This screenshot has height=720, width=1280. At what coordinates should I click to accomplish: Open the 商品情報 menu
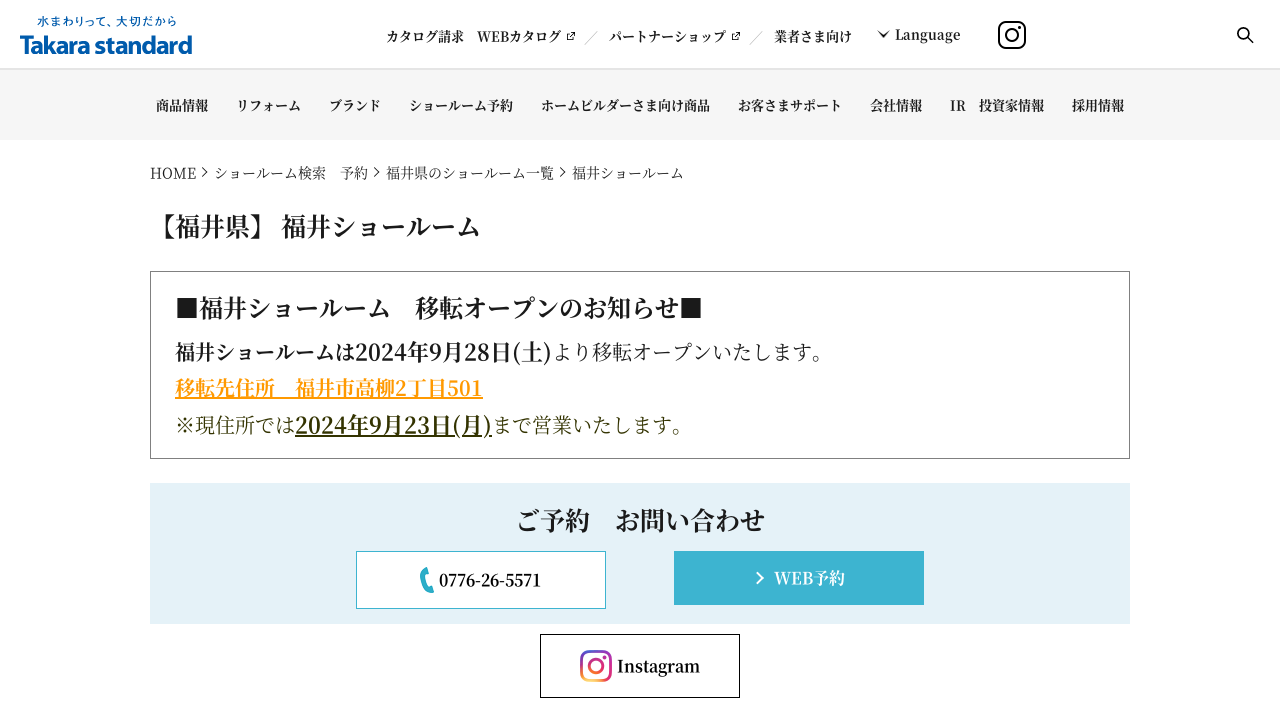pyautogui.click(x=182, y=105)
